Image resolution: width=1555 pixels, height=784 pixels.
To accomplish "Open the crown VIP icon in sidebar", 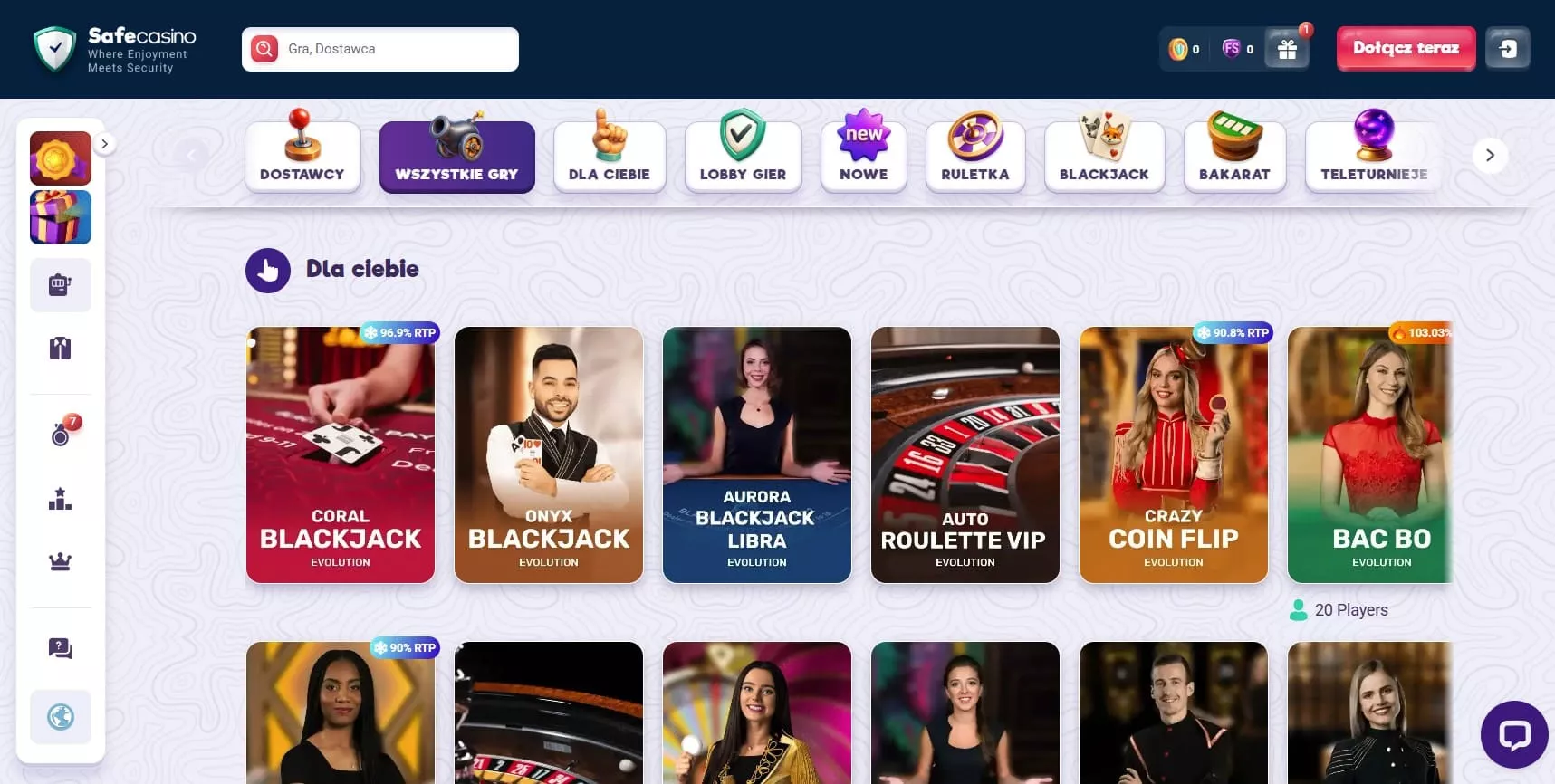I will click(61, 561).
